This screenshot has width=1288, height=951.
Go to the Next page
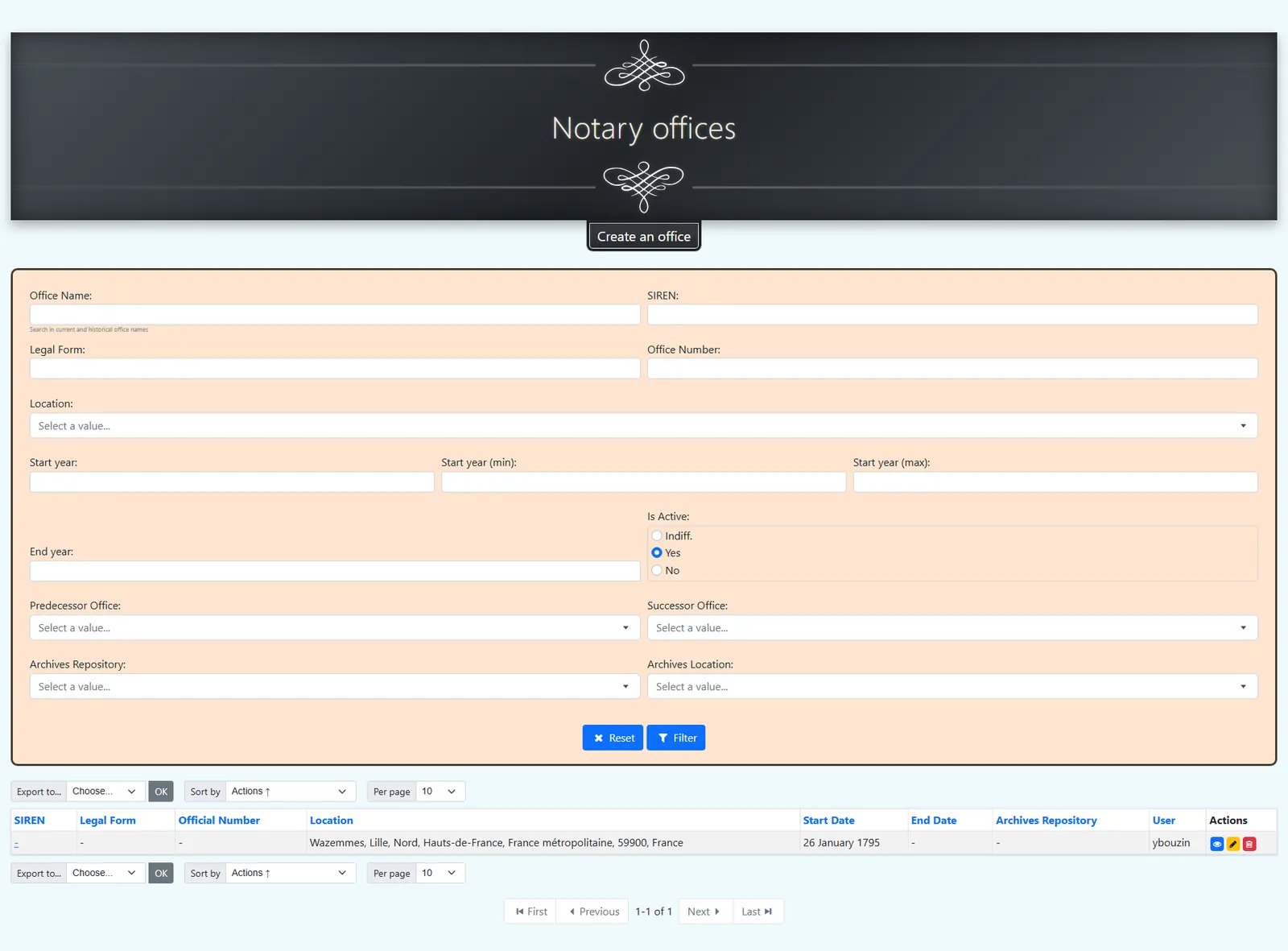[704, 912]
